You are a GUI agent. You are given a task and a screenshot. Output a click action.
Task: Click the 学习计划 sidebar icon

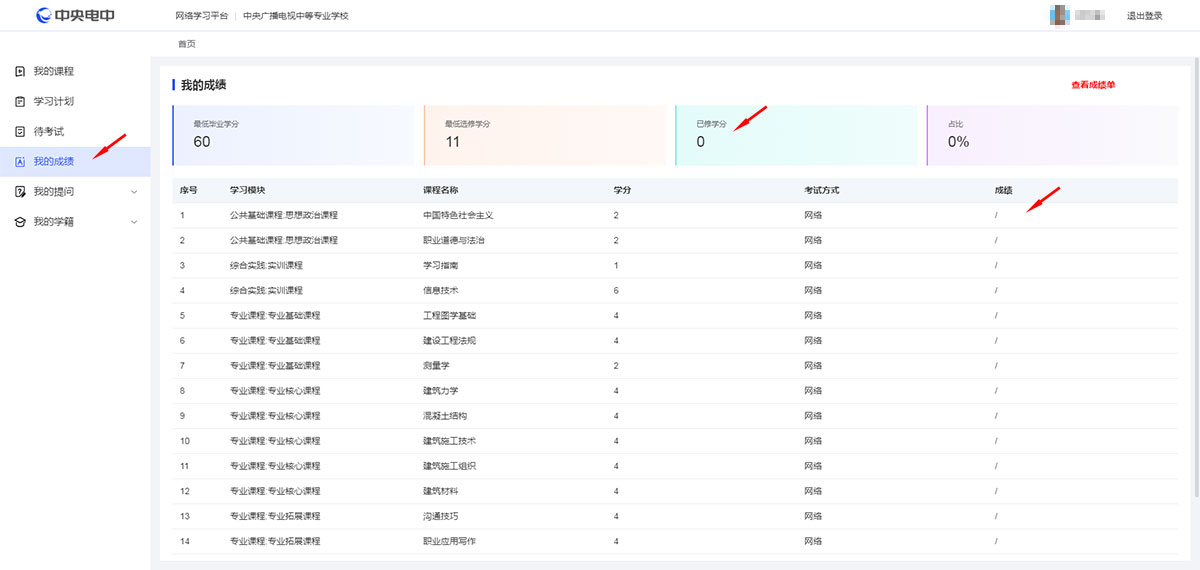[x=20, y=101]
